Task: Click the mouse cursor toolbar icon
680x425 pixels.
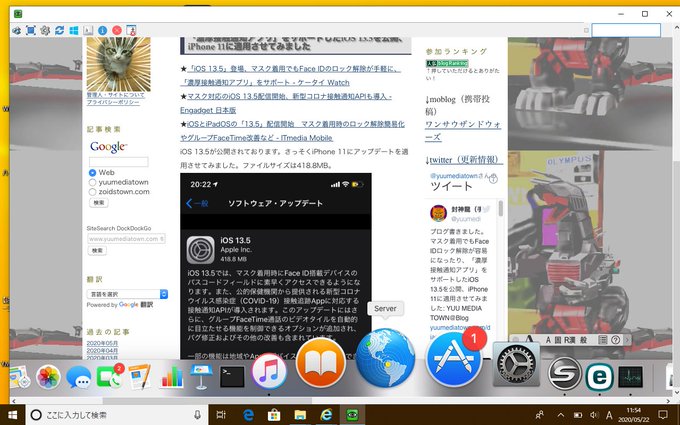Action: point(88,30)
